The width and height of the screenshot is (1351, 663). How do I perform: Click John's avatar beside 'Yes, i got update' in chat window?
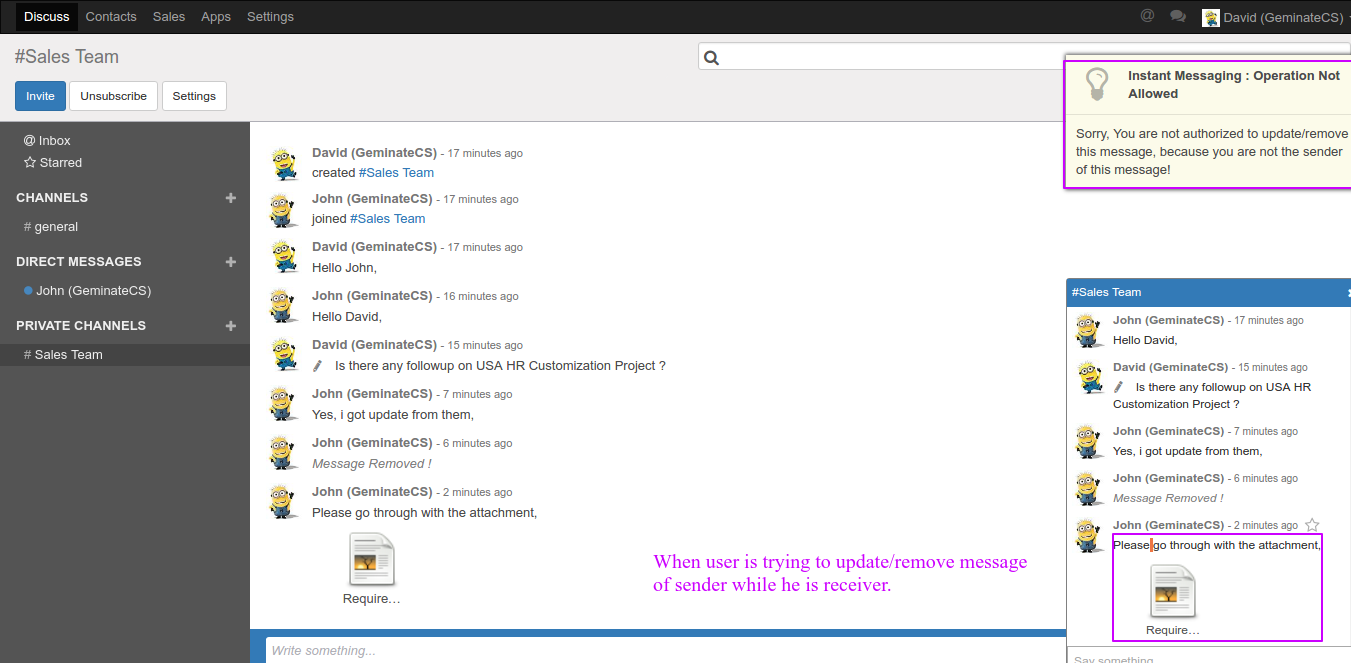pos(1089,441)
